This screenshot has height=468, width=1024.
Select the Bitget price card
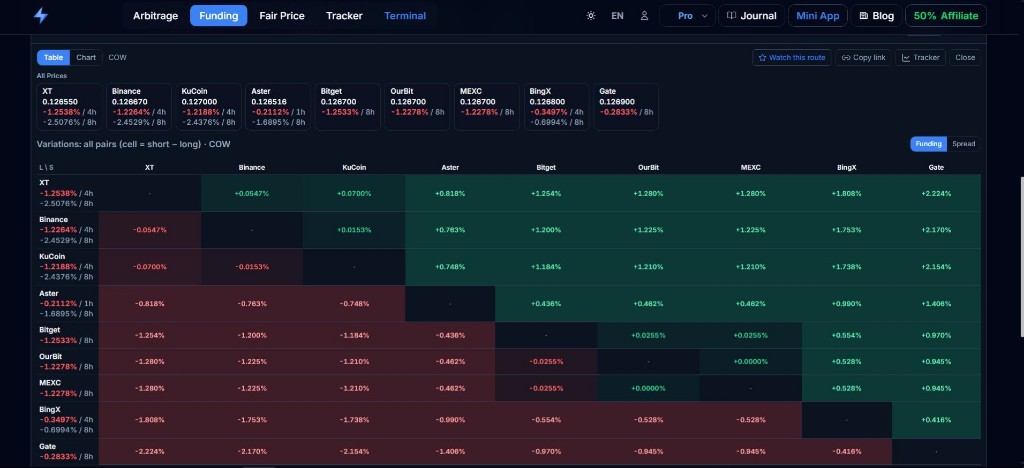tap(347, 106)
